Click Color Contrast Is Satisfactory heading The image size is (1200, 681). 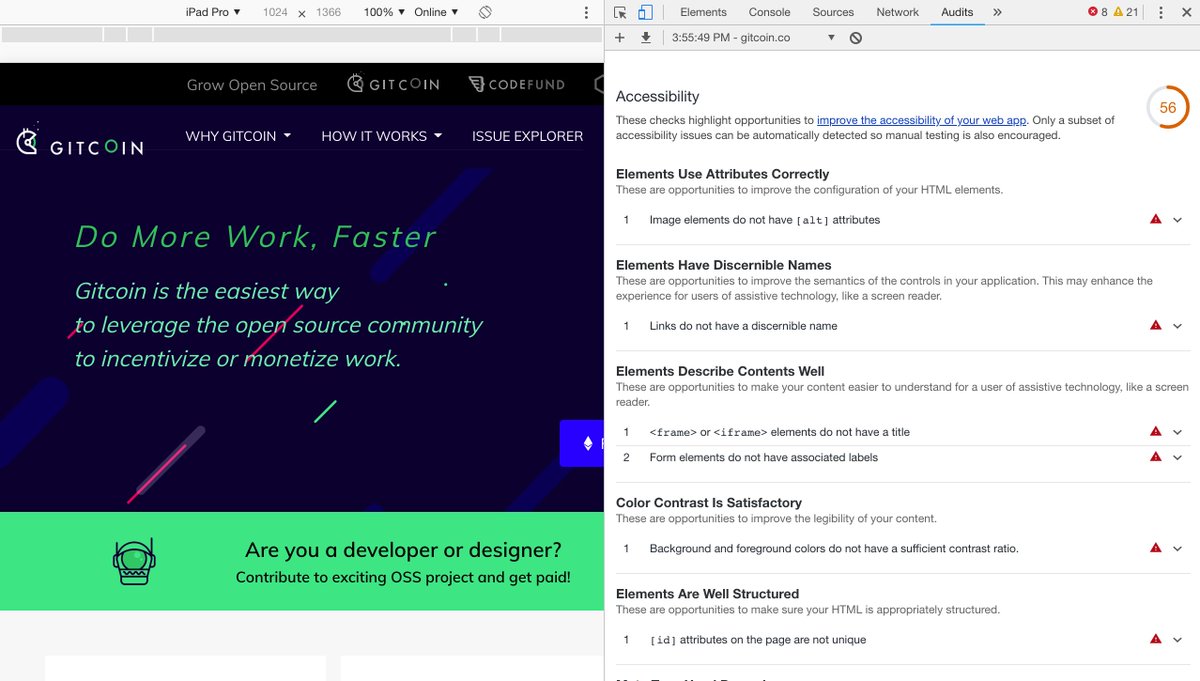click(x=709, y=503)
